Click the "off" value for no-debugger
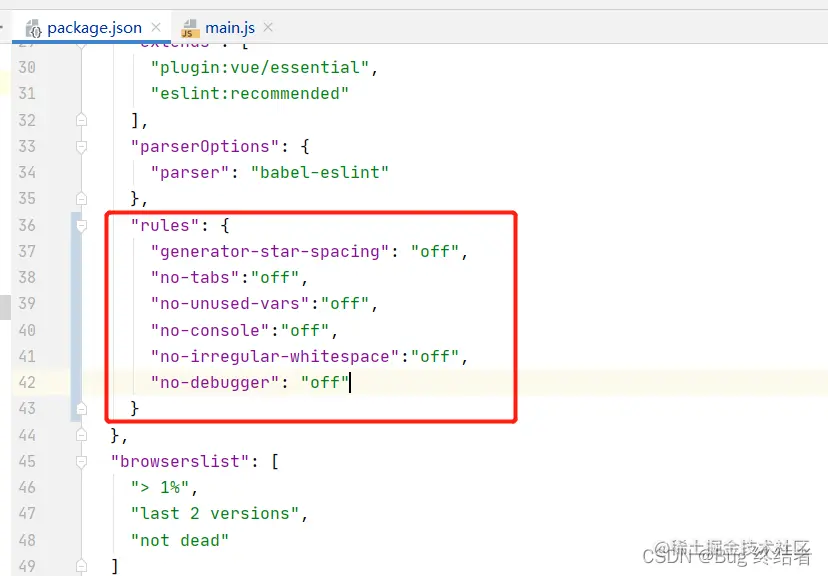The height and width of the screenshot is (576, 828). 325,382
